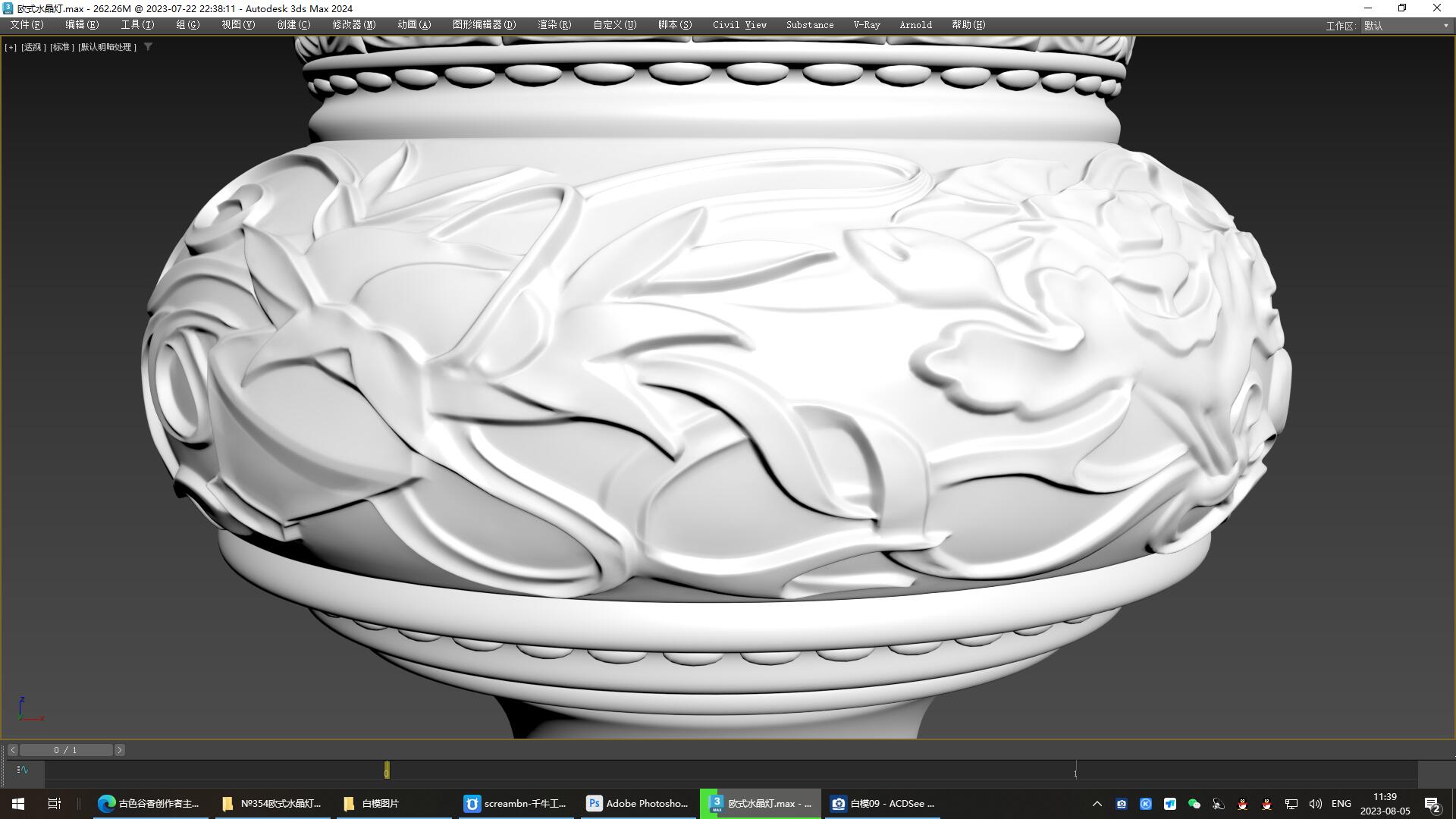The height and width of the screenshot is (819, 1456).
Task: Open the mini curve editor icon
Action: 22,770
